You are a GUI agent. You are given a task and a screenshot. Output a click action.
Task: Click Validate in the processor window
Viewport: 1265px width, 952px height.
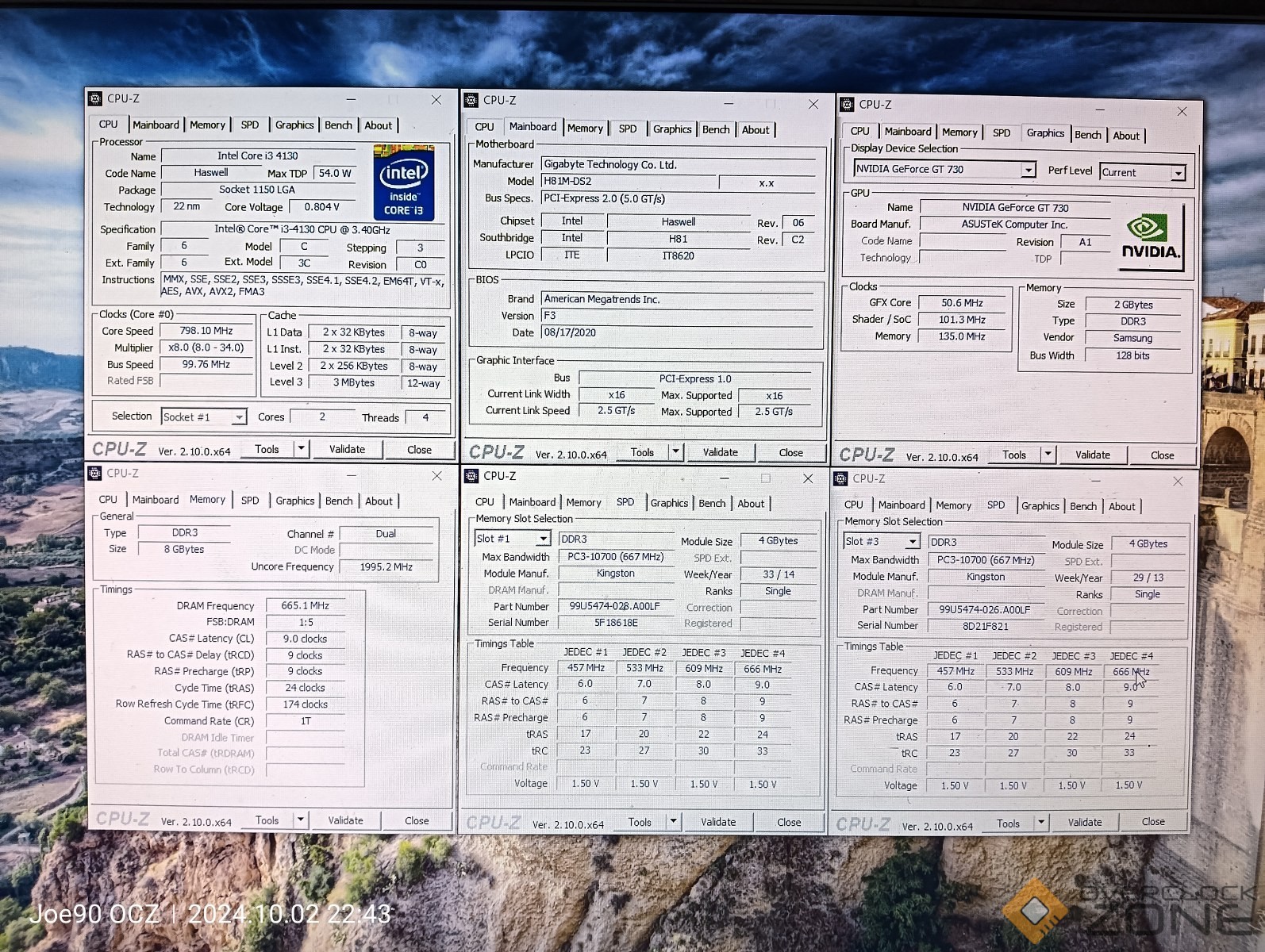348,449
